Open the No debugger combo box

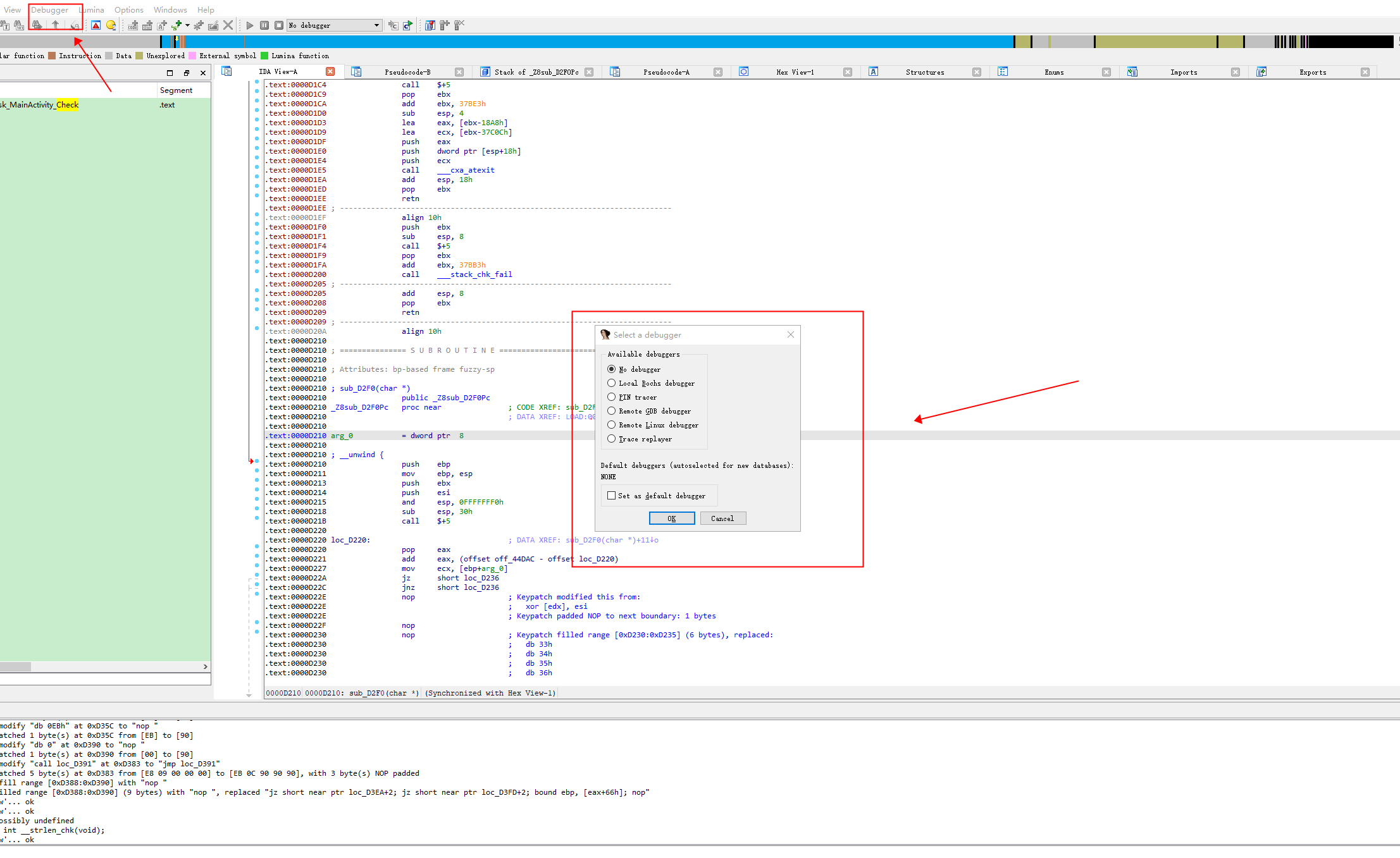pyautogui.click(x=334, y=25)
